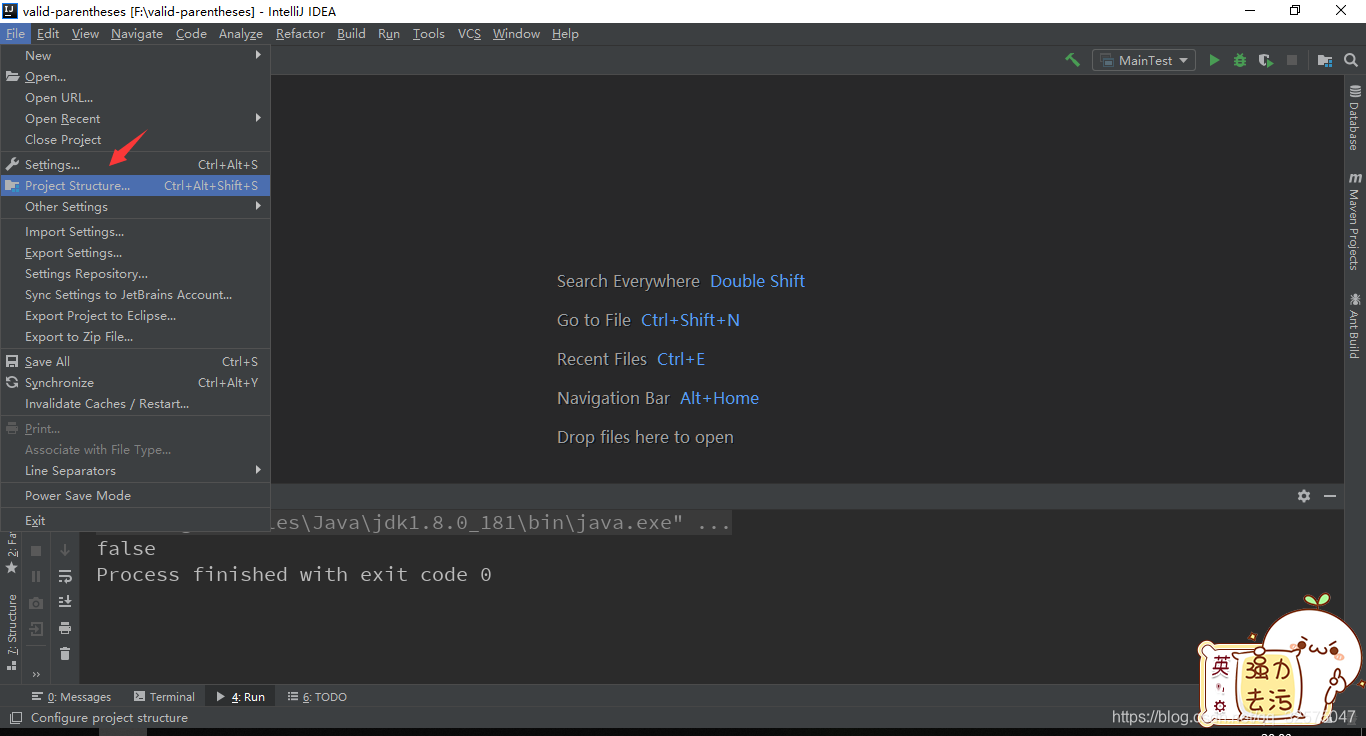Run MainTest with coverage icon
Image resolution: width=1366 pixels, height=736 pixels.
tap(1266, 60)
